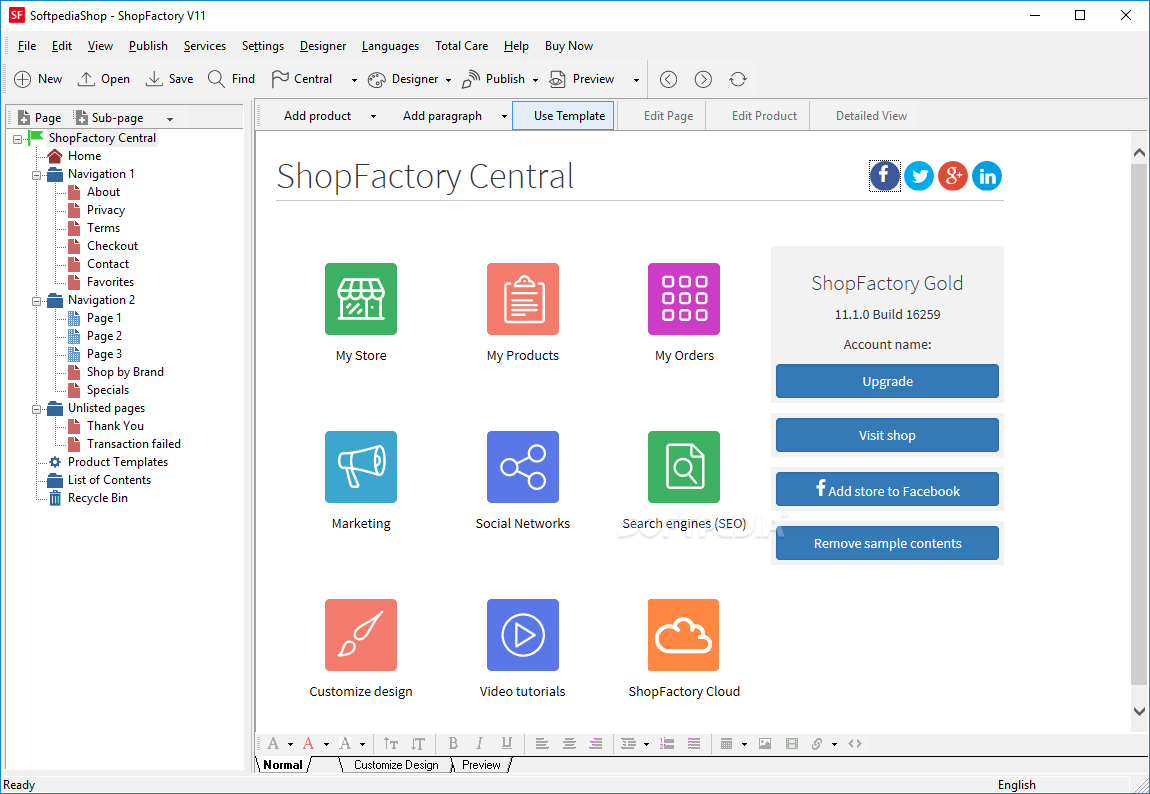Open the Search engines (SEO) icon
Image resolution: width=1150 pixels, height=794 pixels.
click(x=684, y=467)
